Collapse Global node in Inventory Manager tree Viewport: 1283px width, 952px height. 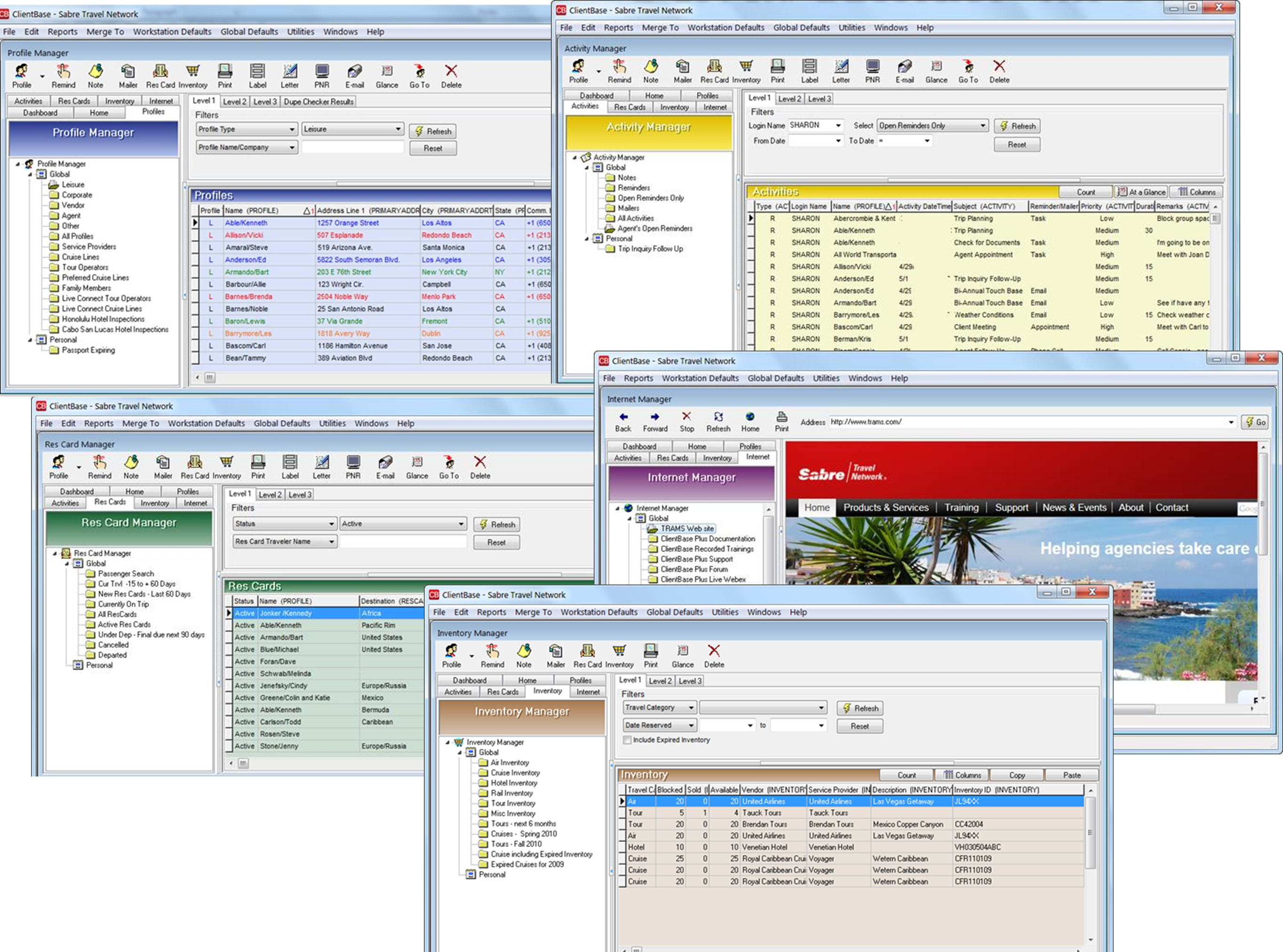460,752
